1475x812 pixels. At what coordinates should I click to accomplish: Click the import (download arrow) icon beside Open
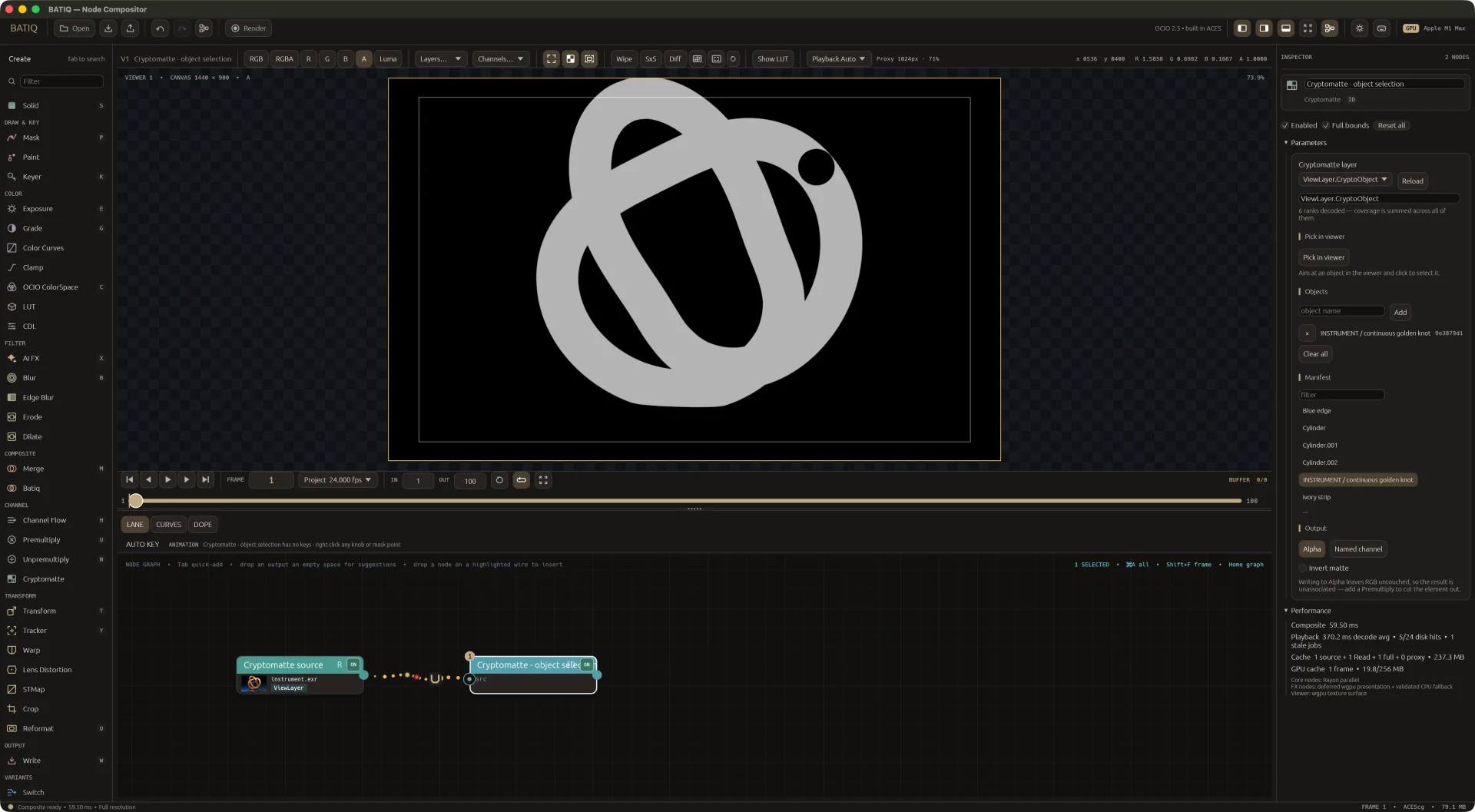(108, 28)
